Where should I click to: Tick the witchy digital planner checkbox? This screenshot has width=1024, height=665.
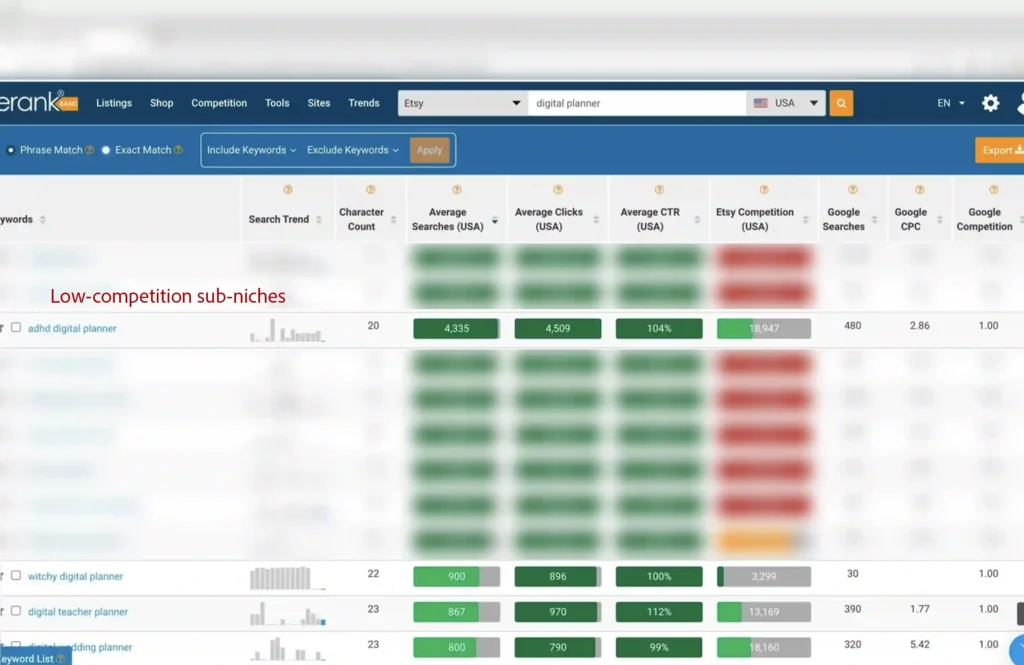[16, 576]
